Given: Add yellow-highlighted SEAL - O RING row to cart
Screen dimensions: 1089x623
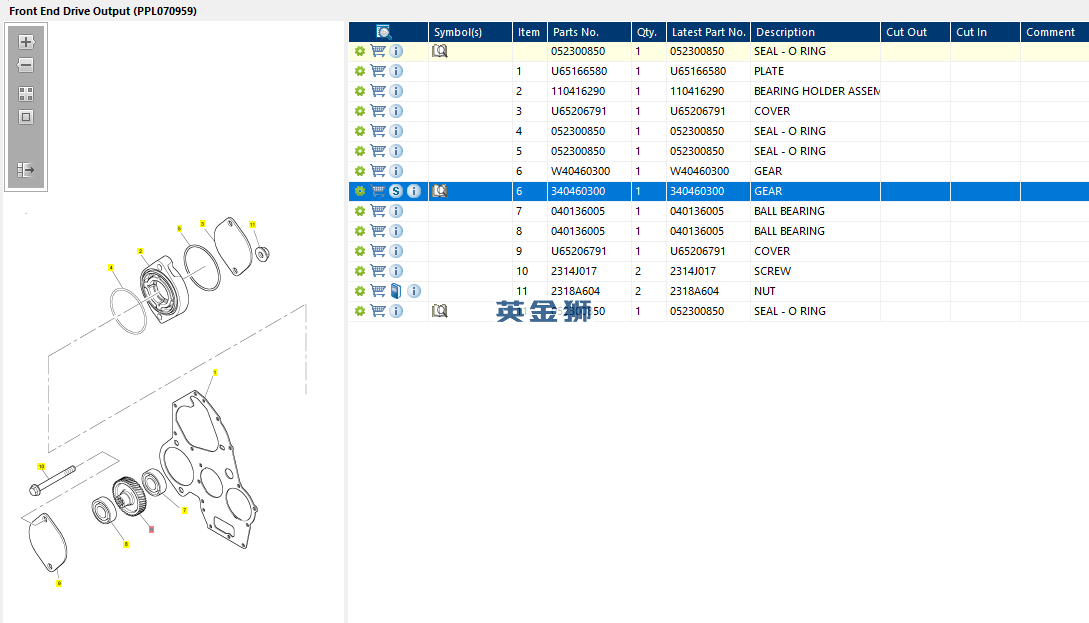Looking at the screenshot, I should coord(378,51).
